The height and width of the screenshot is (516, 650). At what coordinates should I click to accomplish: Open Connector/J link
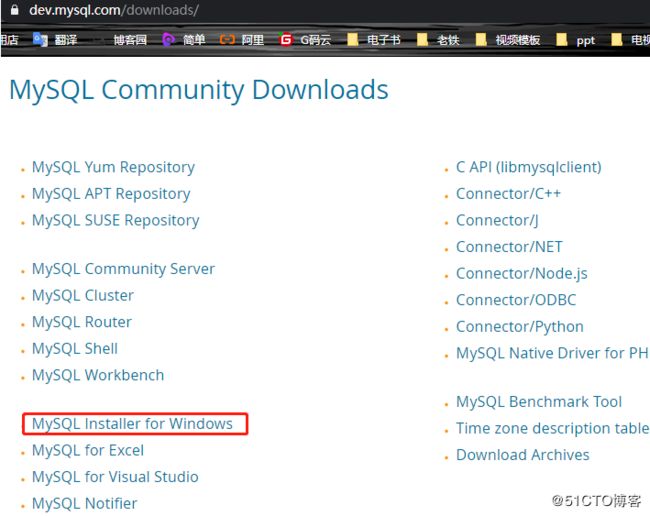click(x=497, y=220)
